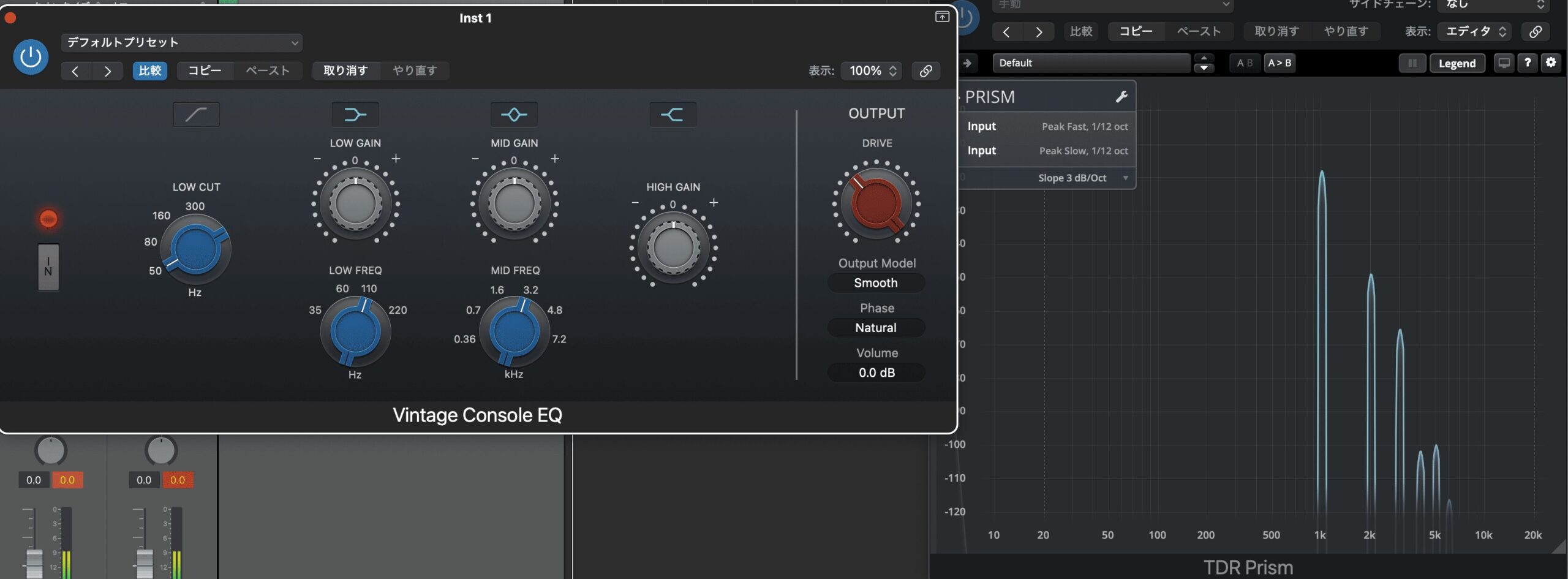Open the デフォルトプリセット preset dropdown

[x=181, y=42]
